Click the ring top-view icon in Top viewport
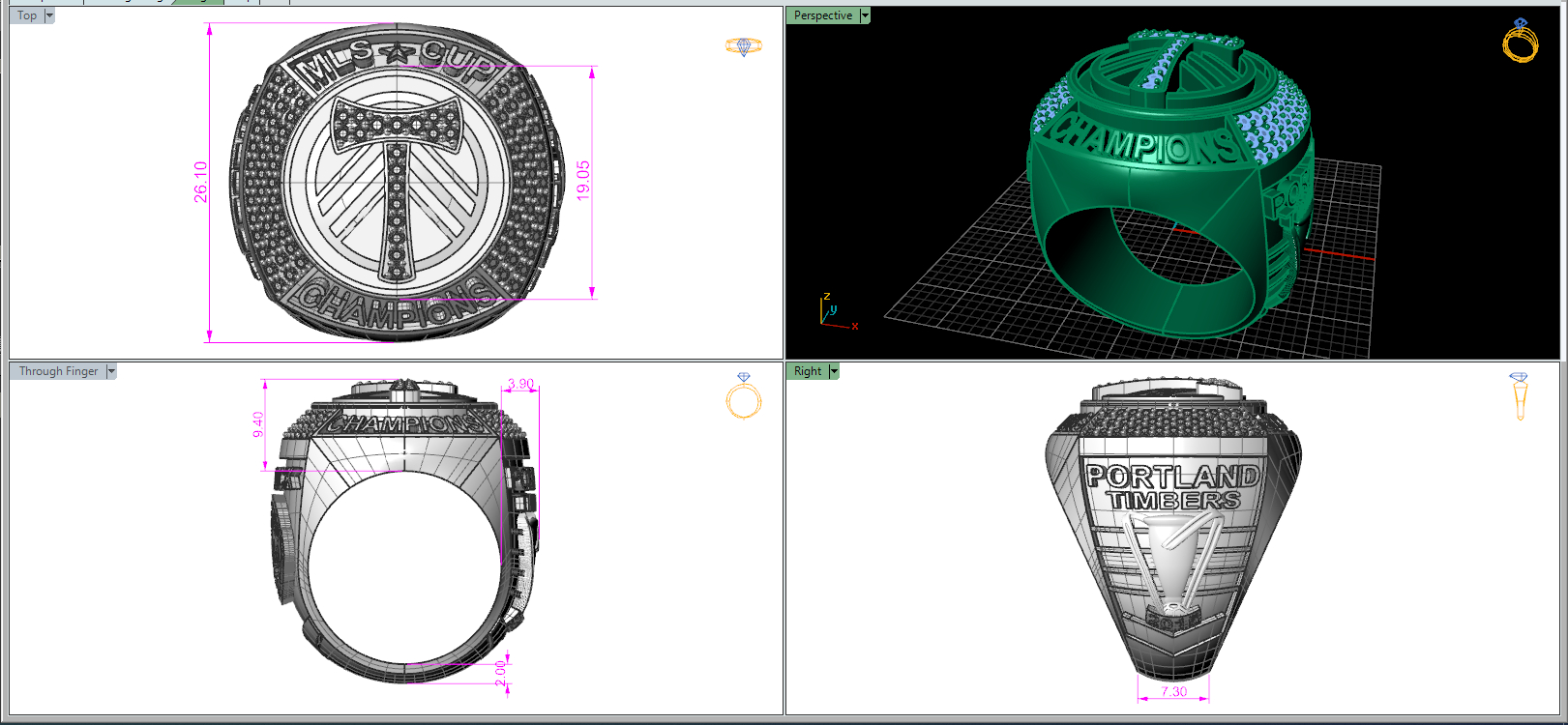 point(744,46)
